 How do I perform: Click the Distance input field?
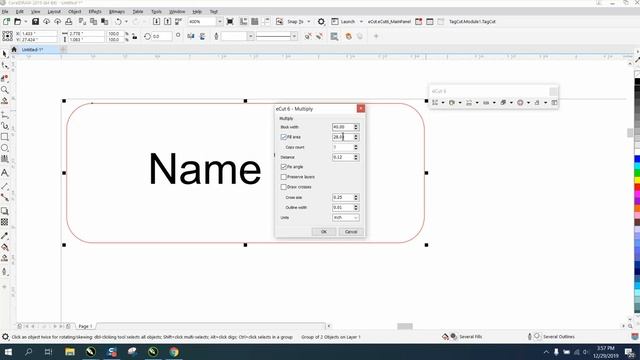tap(342, 157)
